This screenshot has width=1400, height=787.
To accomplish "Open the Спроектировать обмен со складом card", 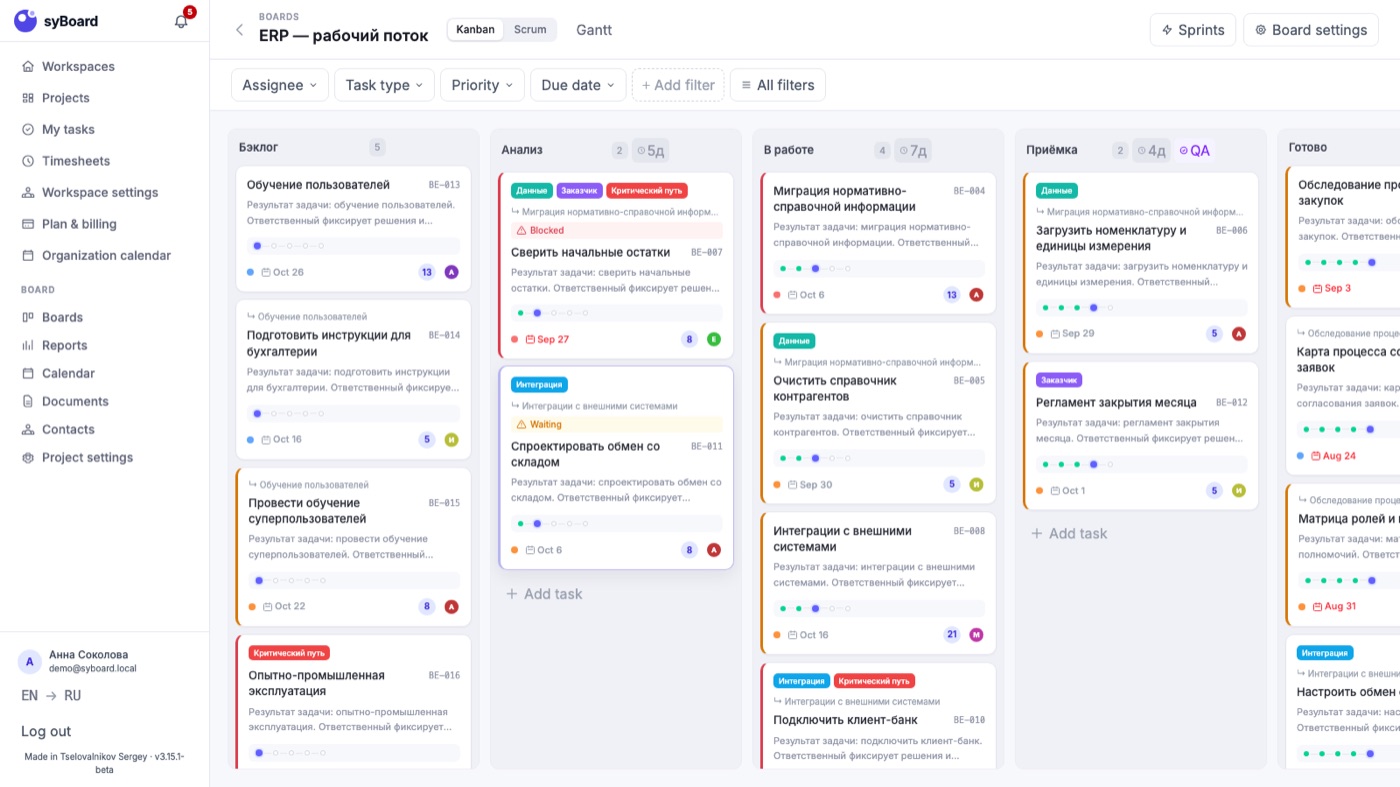I will pyautogui.click(x=616, y=468).
